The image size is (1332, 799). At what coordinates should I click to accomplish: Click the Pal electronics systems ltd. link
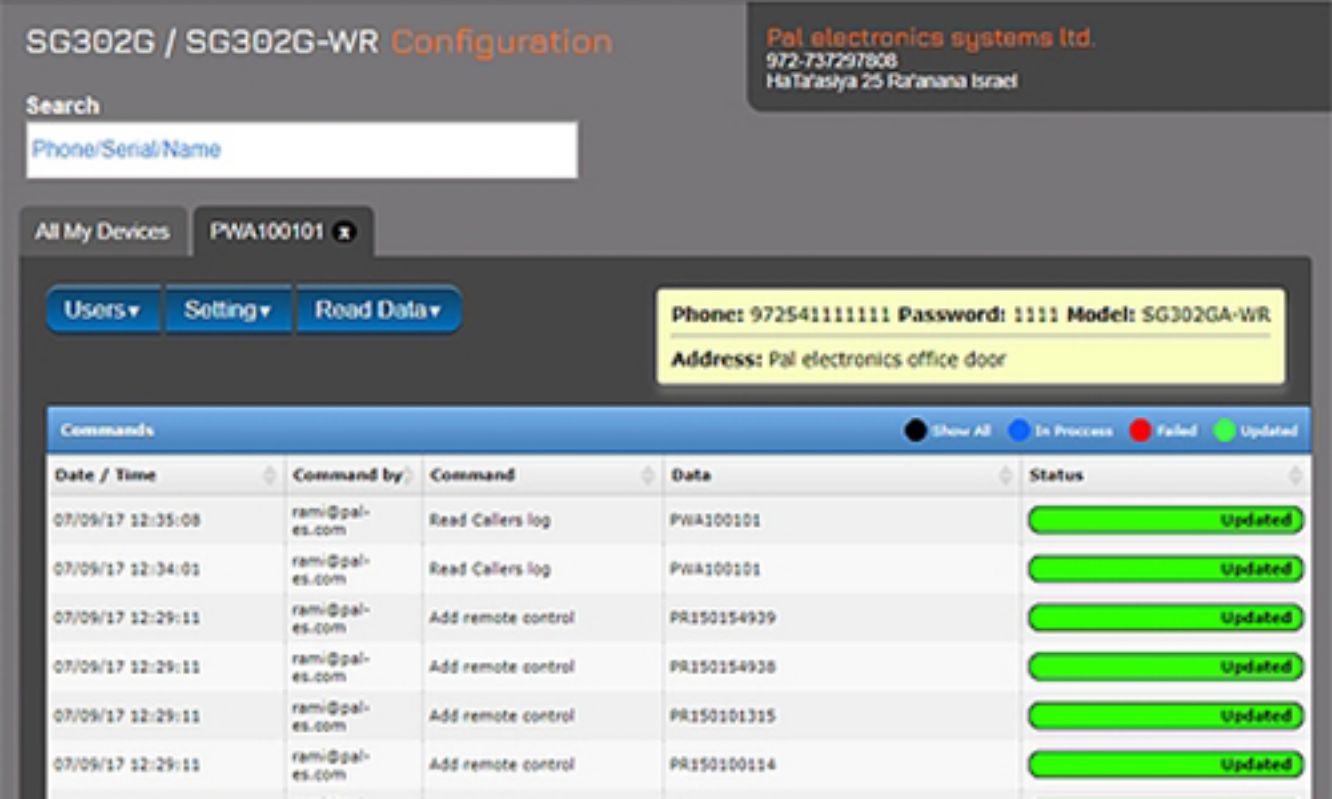pos(930,38)
